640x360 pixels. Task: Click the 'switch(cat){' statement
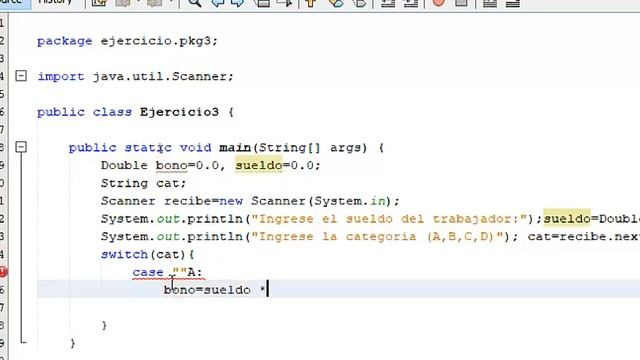click(x=148, y=255)
